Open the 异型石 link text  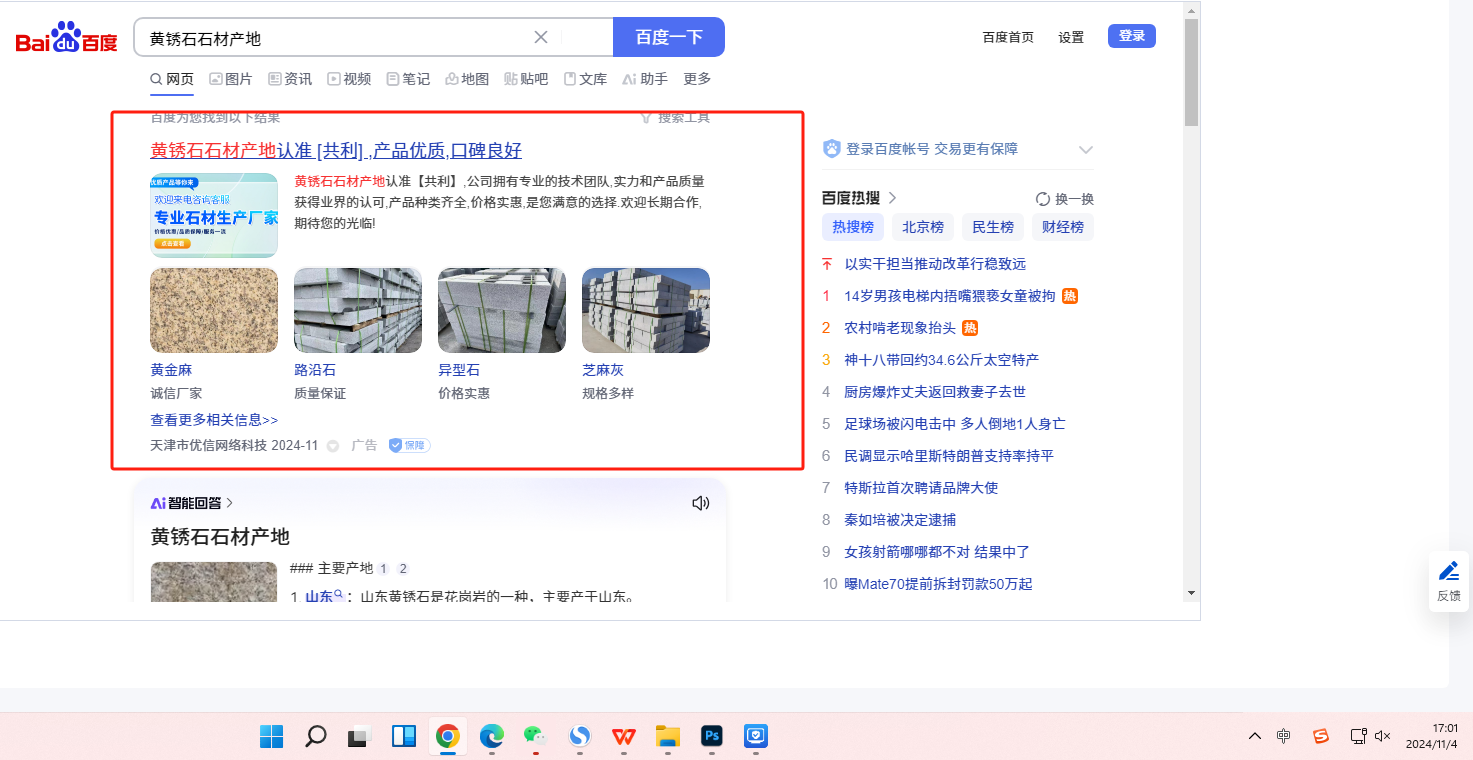459,370
